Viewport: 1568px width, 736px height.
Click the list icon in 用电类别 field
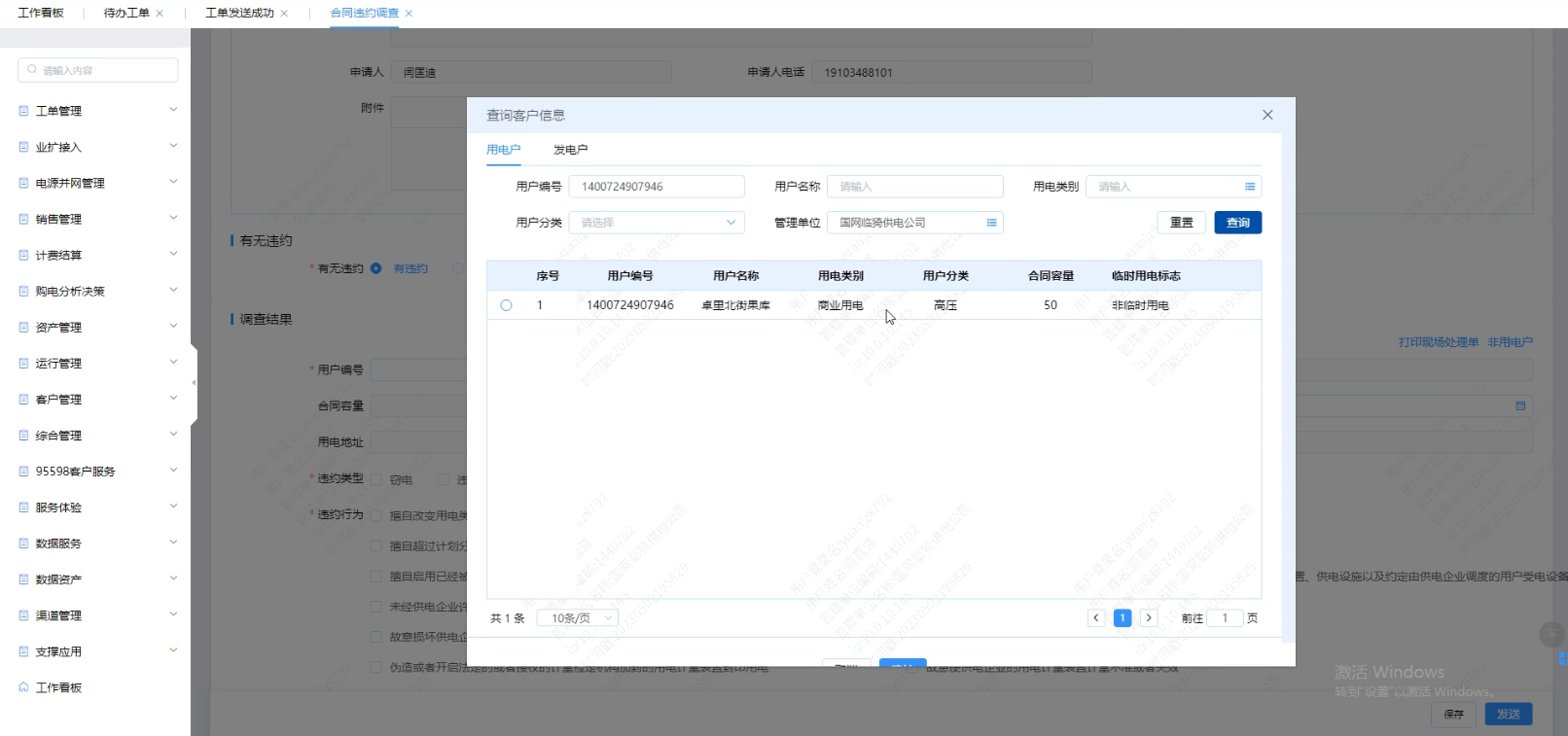(1250, 187)
